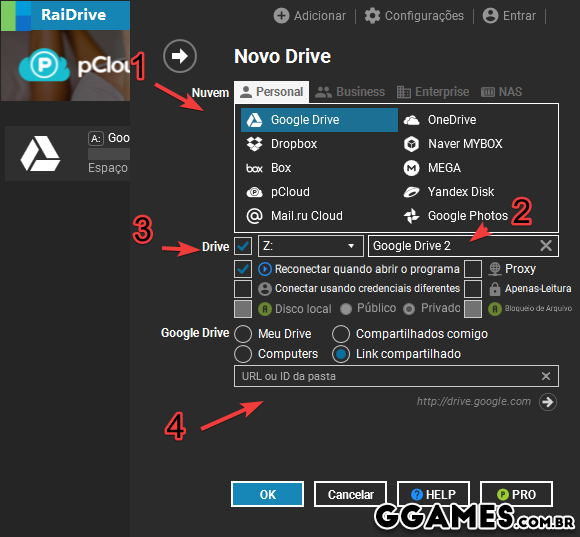Switch to the Enterprise tab
The width and height of the screenshot is (580, 537).
433,92
